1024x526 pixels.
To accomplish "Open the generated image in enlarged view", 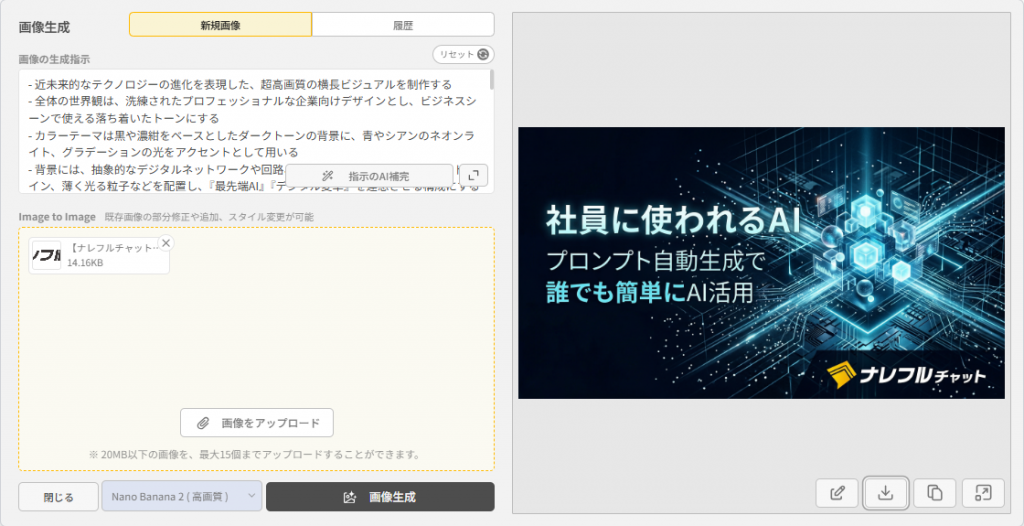I will coord(983,492).
